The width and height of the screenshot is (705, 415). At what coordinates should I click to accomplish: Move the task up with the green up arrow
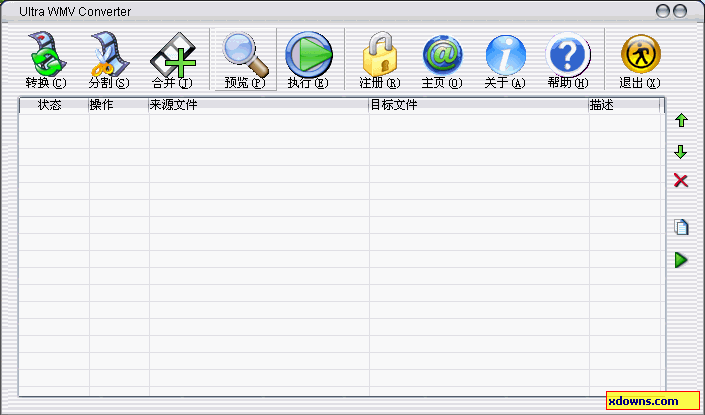point(681,120)
